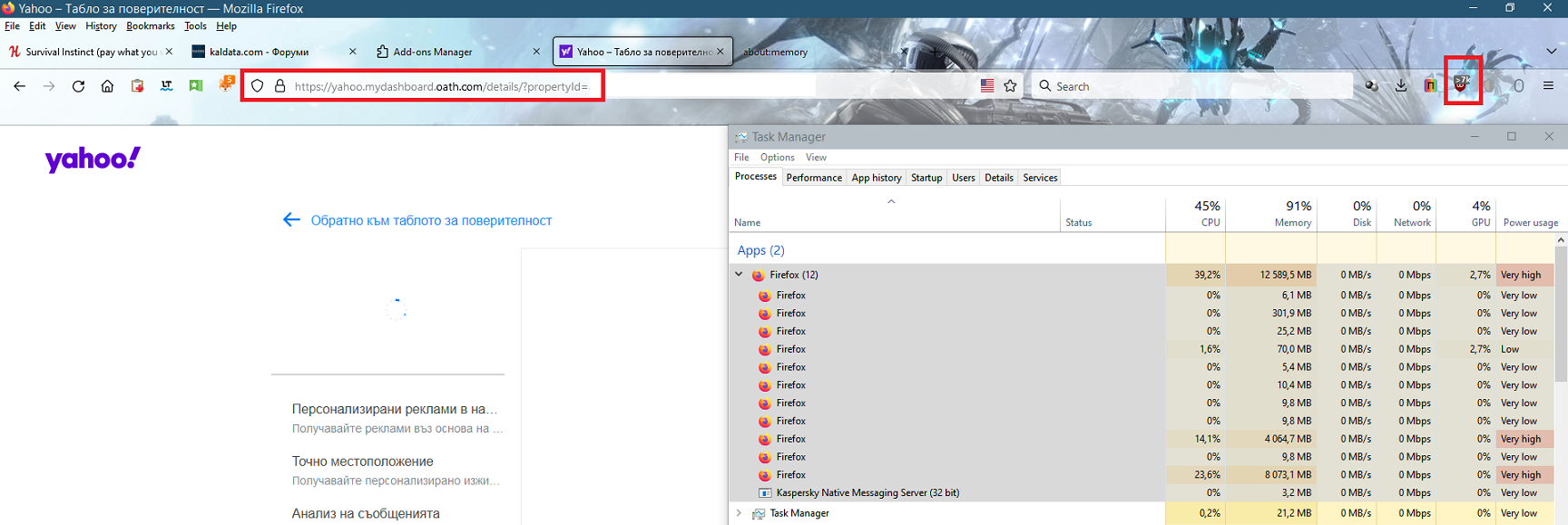Collapse the Firefox (12) process group
1568x525 pixels.
[739, 274]
